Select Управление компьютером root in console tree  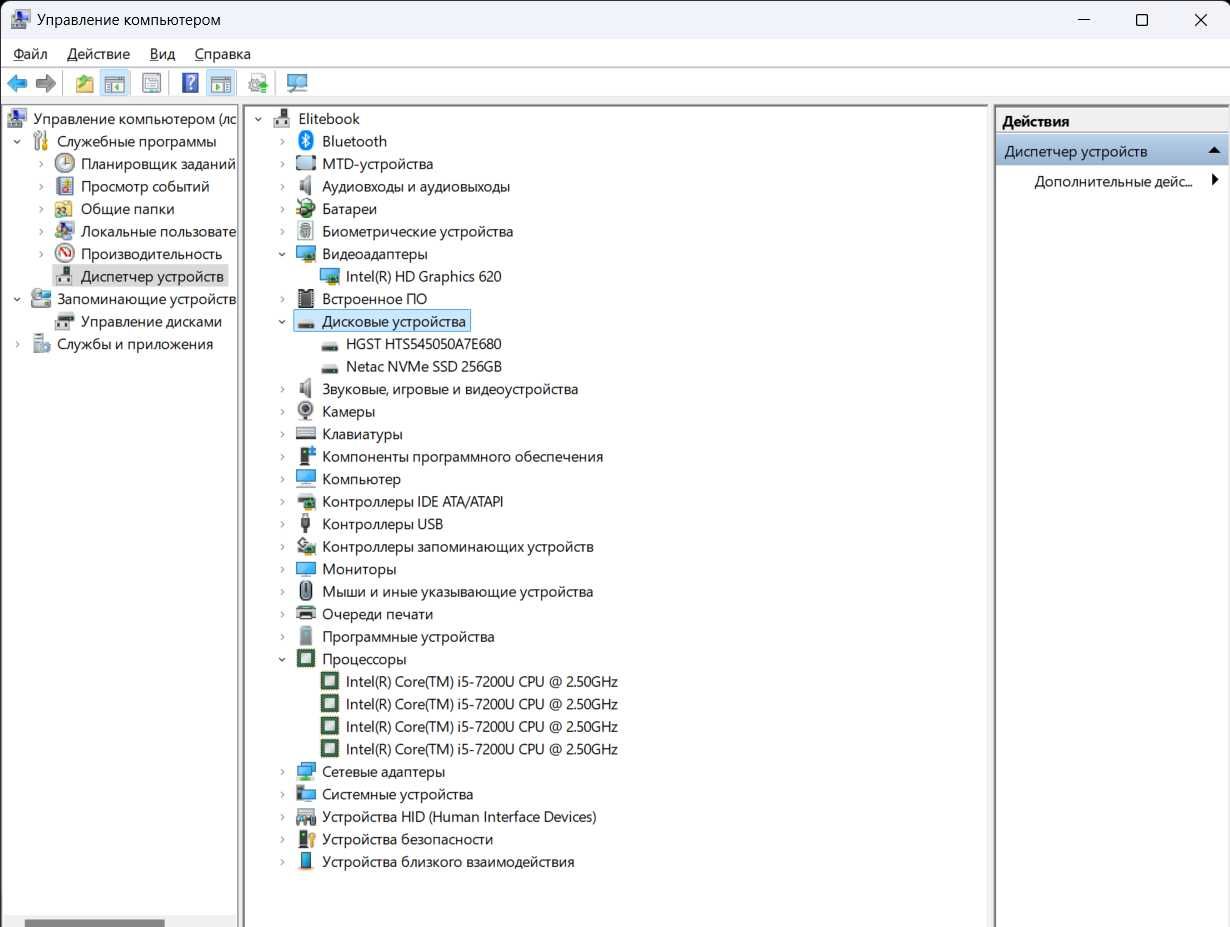pyautogui.click(x=134, y=119)
